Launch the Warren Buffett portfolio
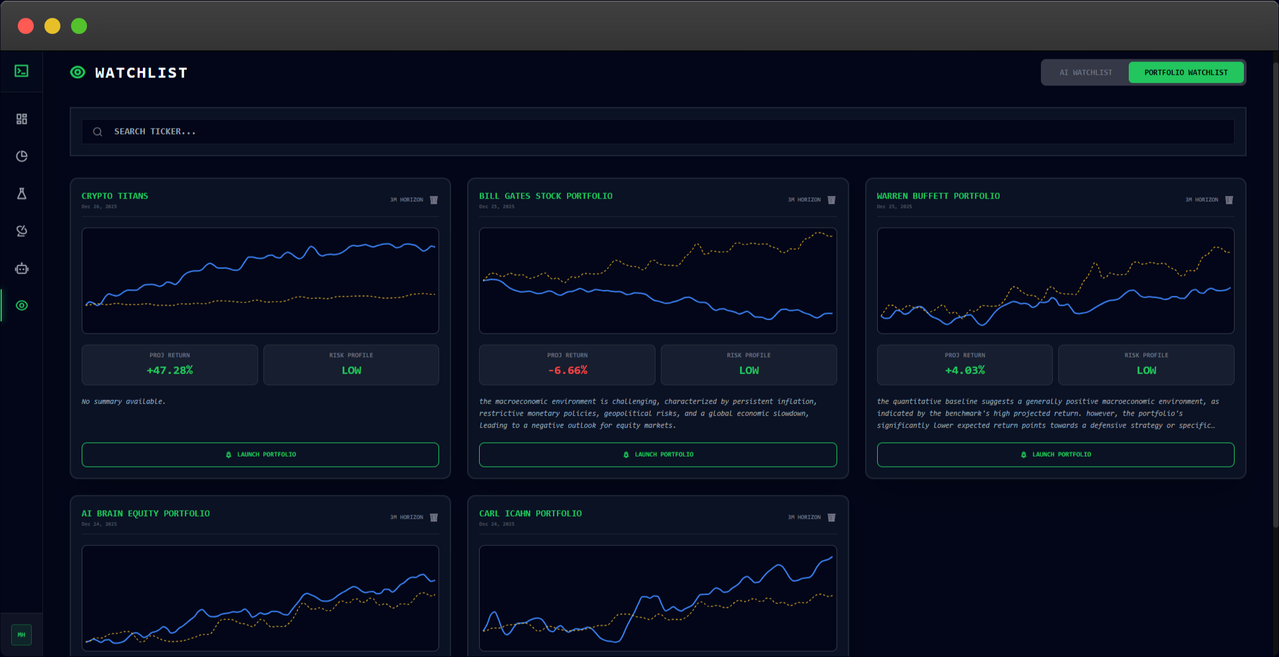 point(1055,454)
